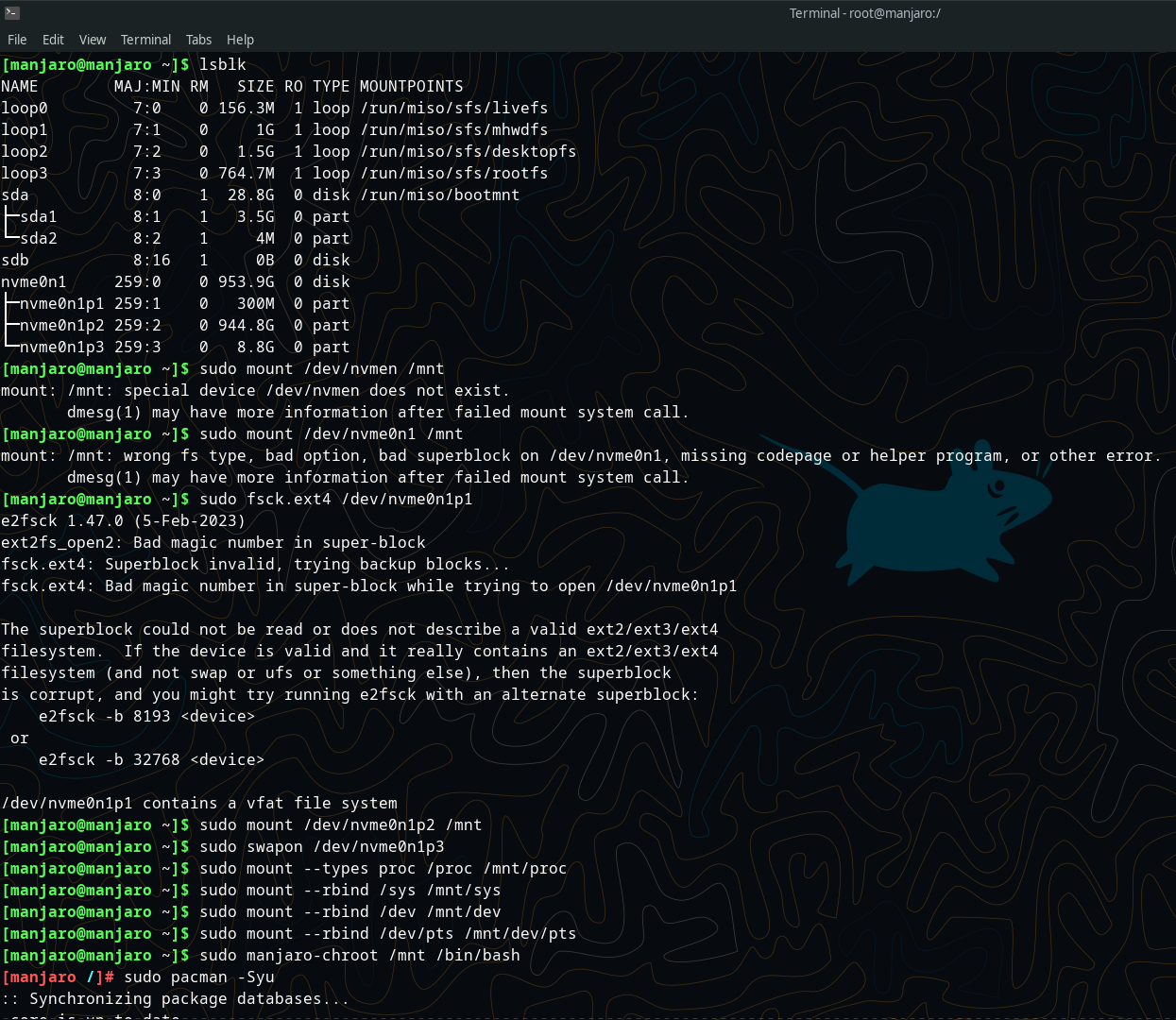Open the Edit menu
The height and width of the screenshot is (1020, 1176).
[x=53, y=40]
